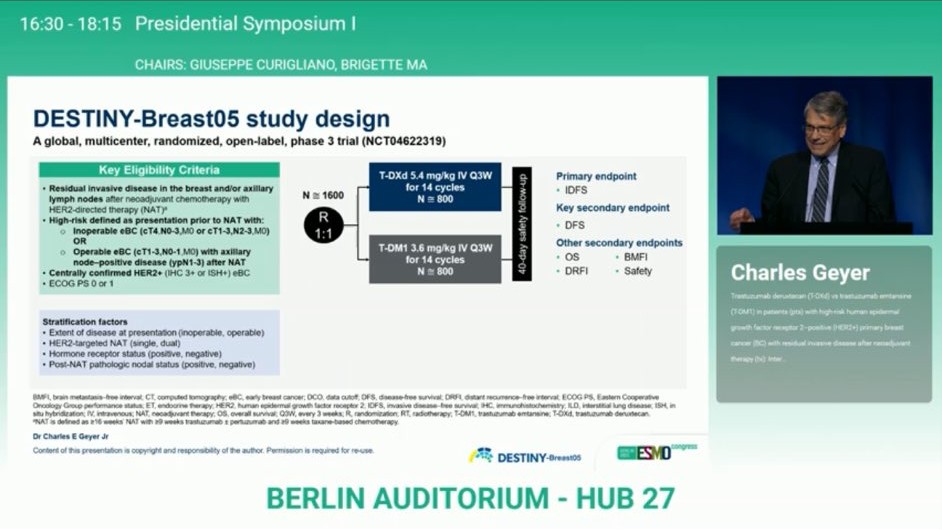
Task: Click the Presidential Symposium I session title
Action: point(245,23)
